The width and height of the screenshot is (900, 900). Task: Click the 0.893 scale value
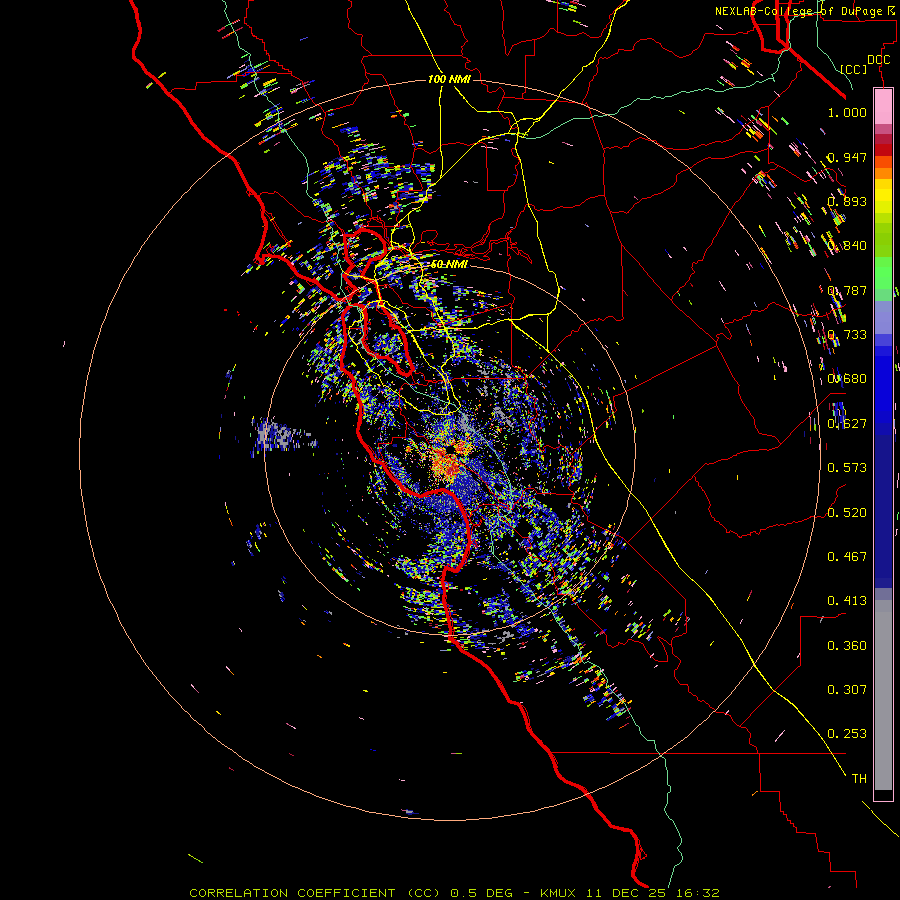[847, 201]
